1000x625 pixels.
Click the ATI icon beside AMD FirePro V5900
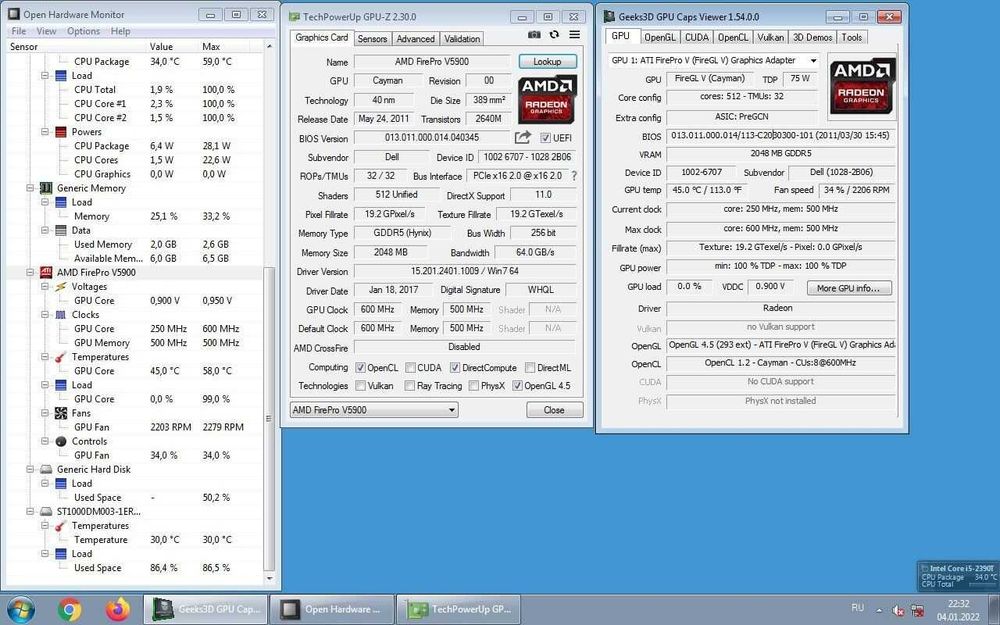[x=46, y=272]
